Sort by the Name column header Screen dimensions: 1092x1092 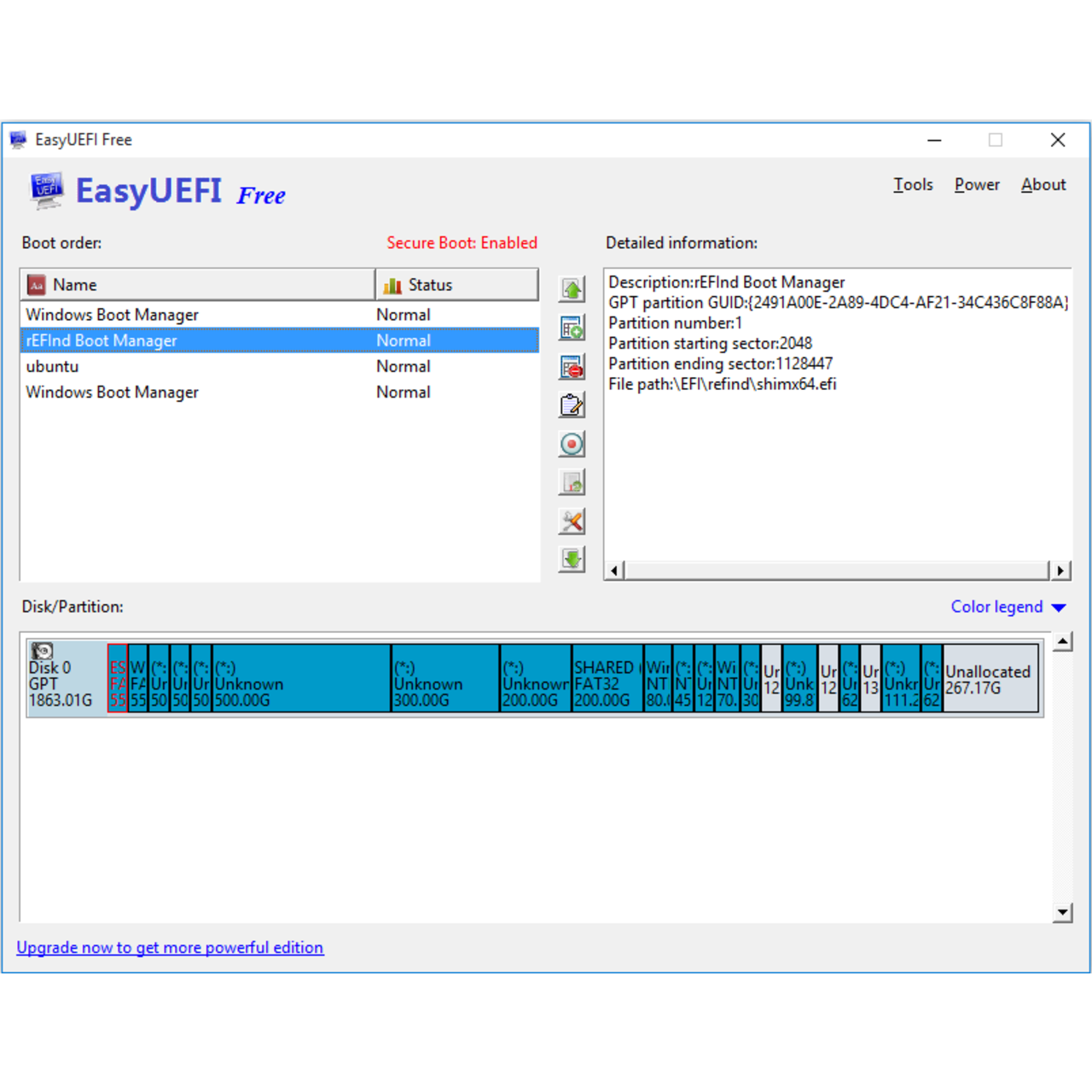(x=197, y=285)
